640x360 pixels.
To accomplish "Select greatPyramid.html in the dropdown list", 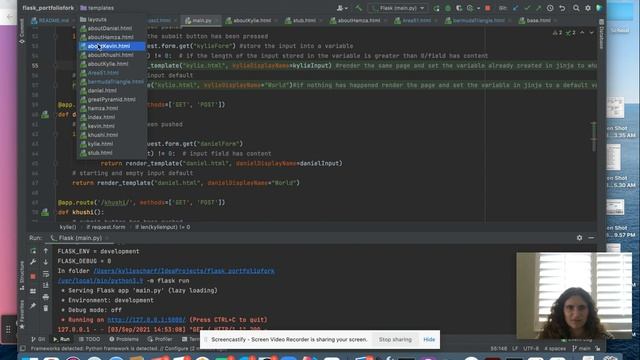I will click(111, 99).
